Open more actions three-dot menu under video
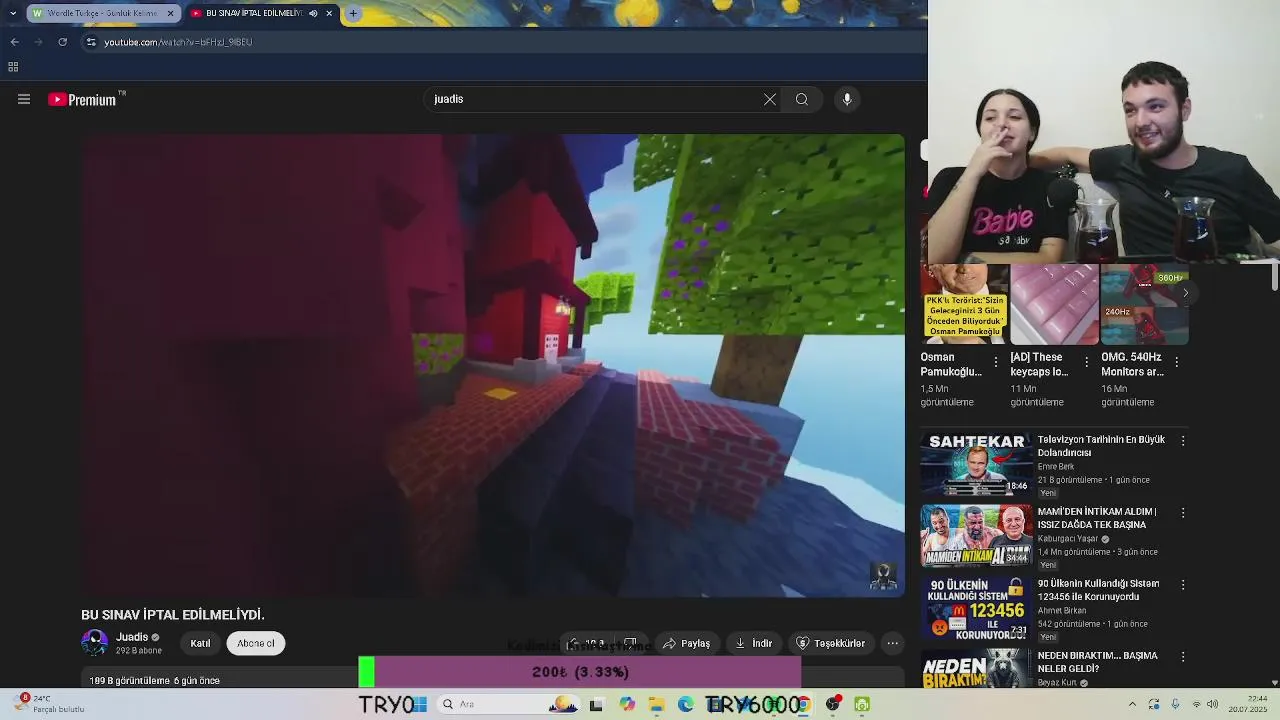The height and width of the screenshot is (720, 1280). (x=893, y=643)
